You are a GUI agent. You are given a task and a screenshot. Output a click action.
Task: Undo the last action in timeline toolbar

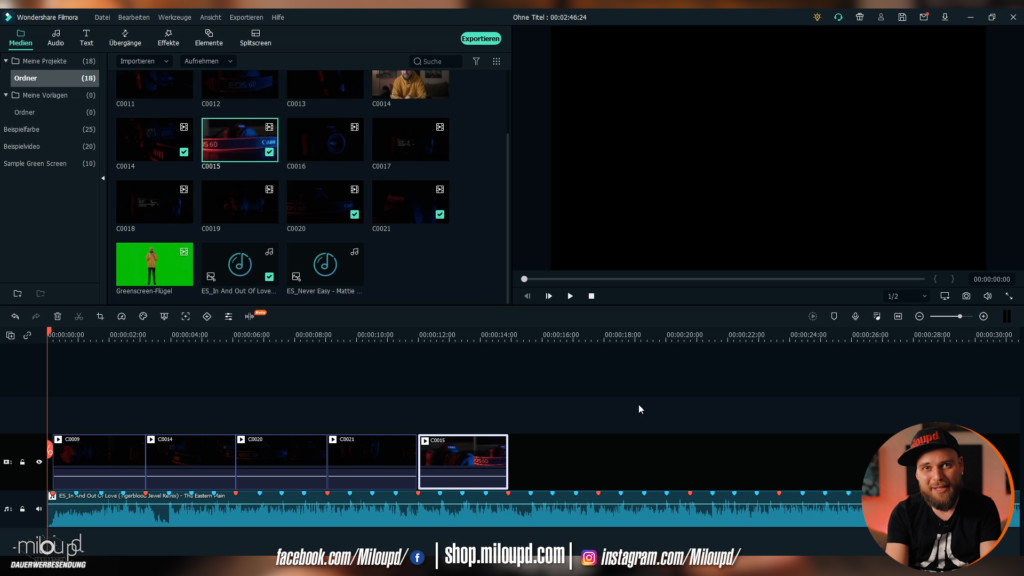click(15, 316)
